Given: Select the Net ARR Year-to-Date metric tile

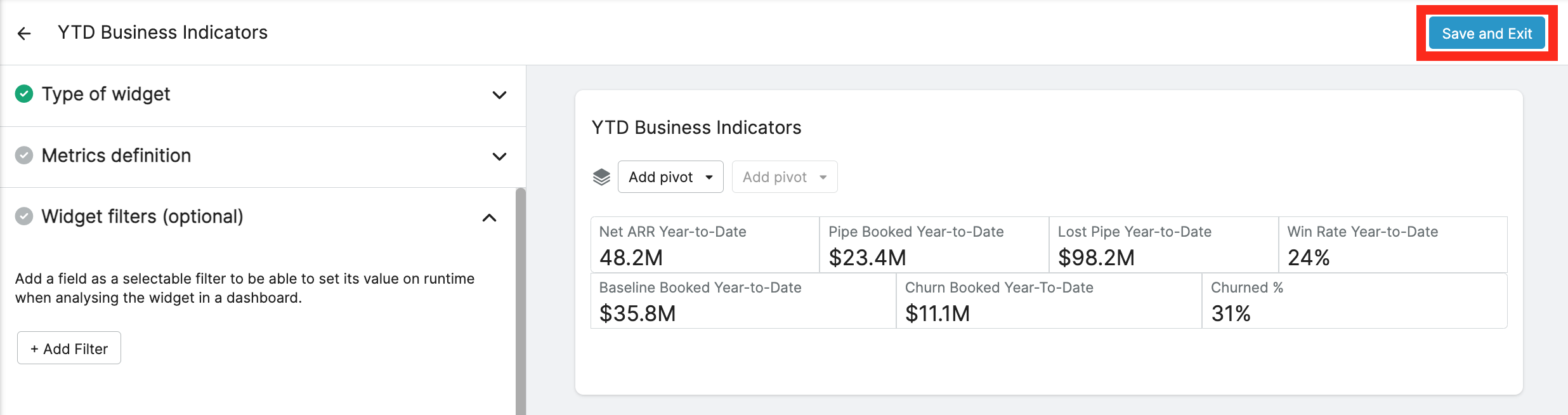Looking at the screenshot, I should [705, 245].
